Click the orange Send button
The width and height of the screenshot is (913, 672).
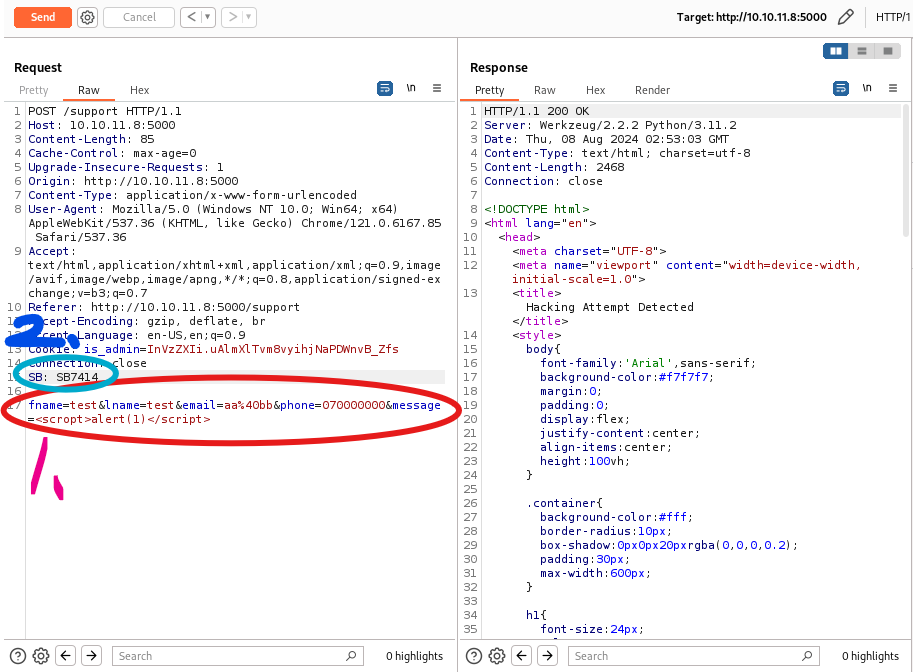(x=43, y=17)
